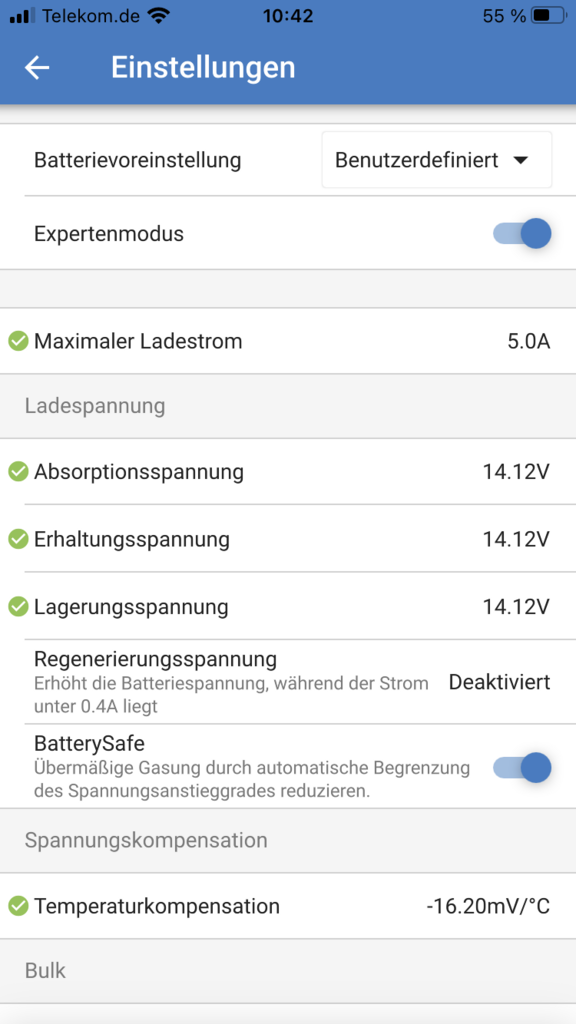
Task: Tap the 5.0A charge current value
Action: point(529,341)
